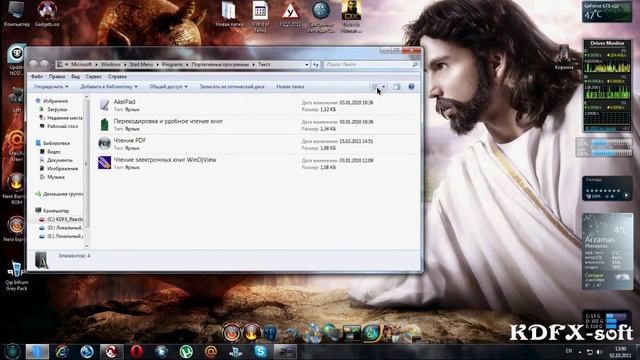Open uTorrent from the taskbar
The height and width of the screenshot is (360, 640).
[x=186, y=351]
